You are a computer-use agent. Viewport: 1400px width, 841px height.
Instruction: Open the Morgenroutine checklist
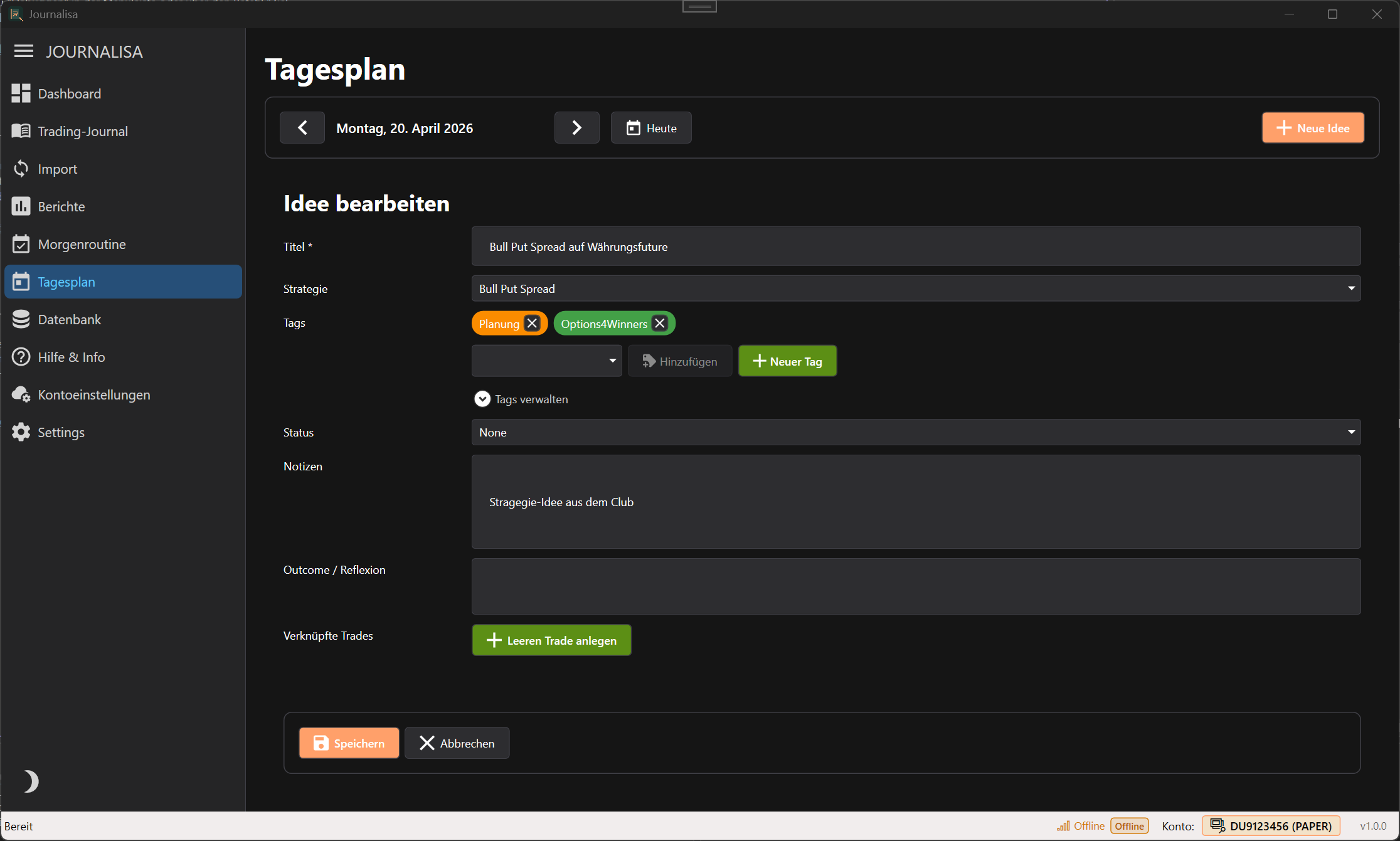pos(81,244)
